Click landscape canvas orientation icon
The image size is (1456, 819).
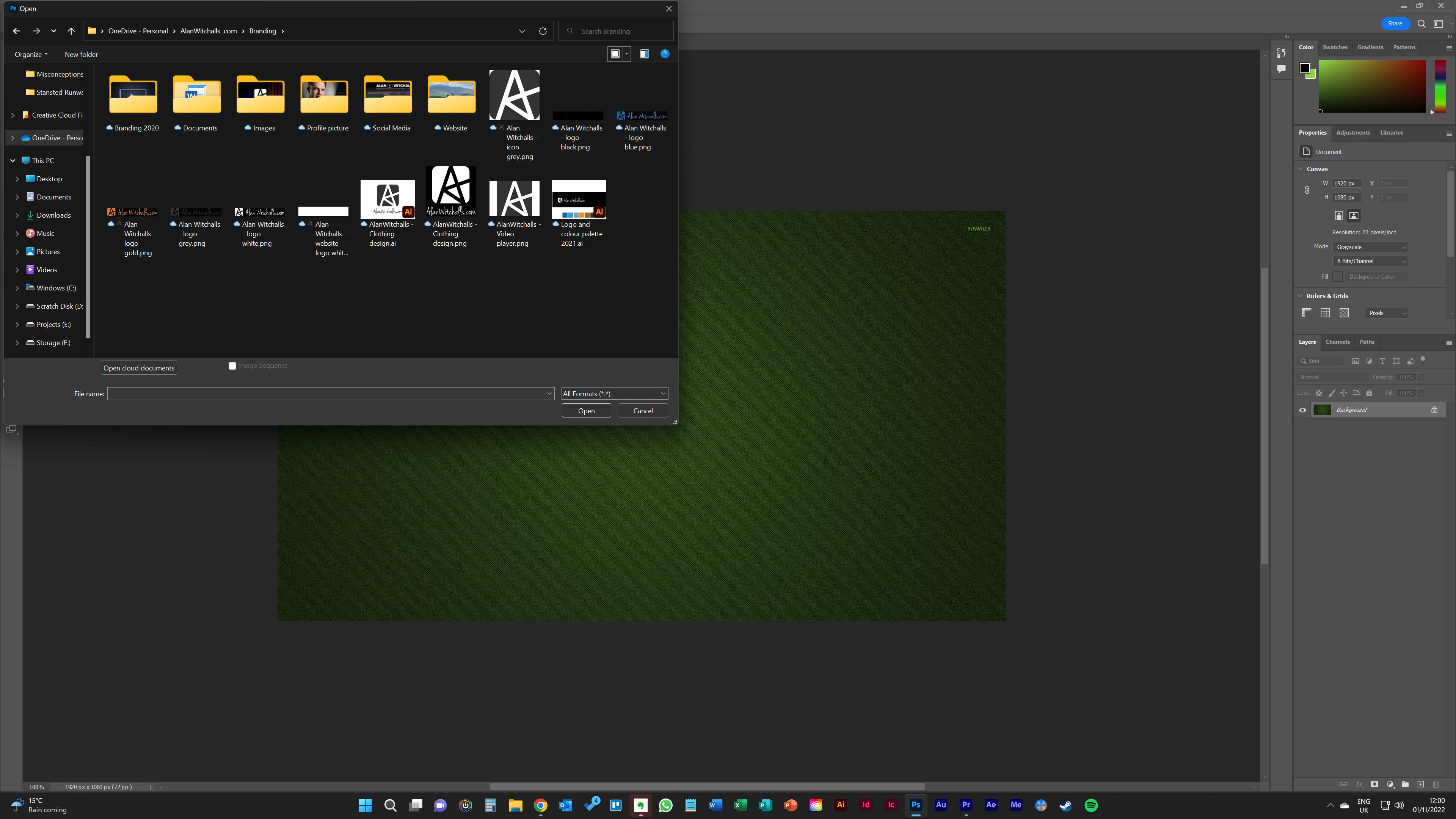pyautogui.click(x=1354, y=216)
